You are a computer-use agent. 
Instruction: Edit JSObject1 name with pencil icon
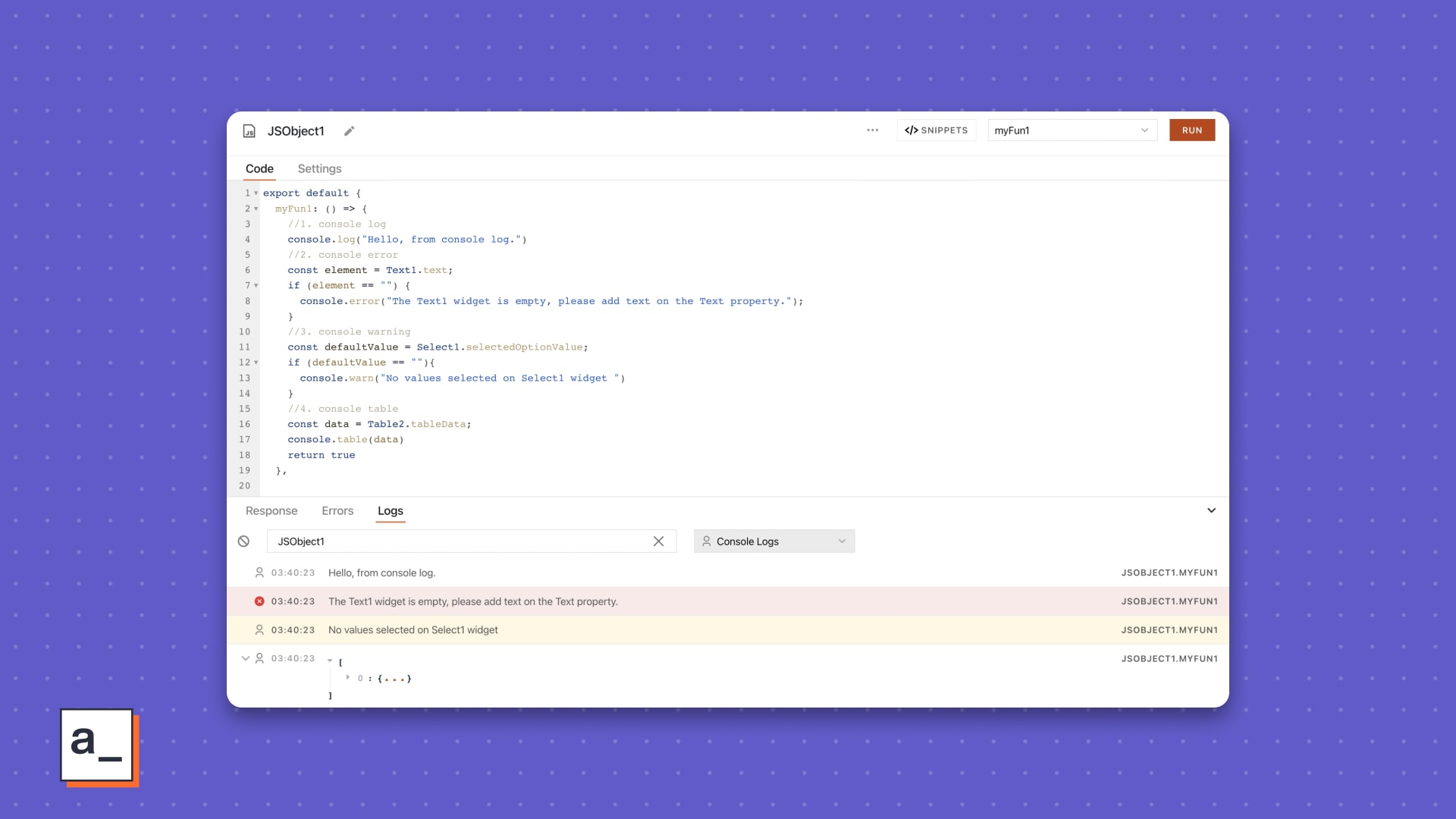(349, 131)
